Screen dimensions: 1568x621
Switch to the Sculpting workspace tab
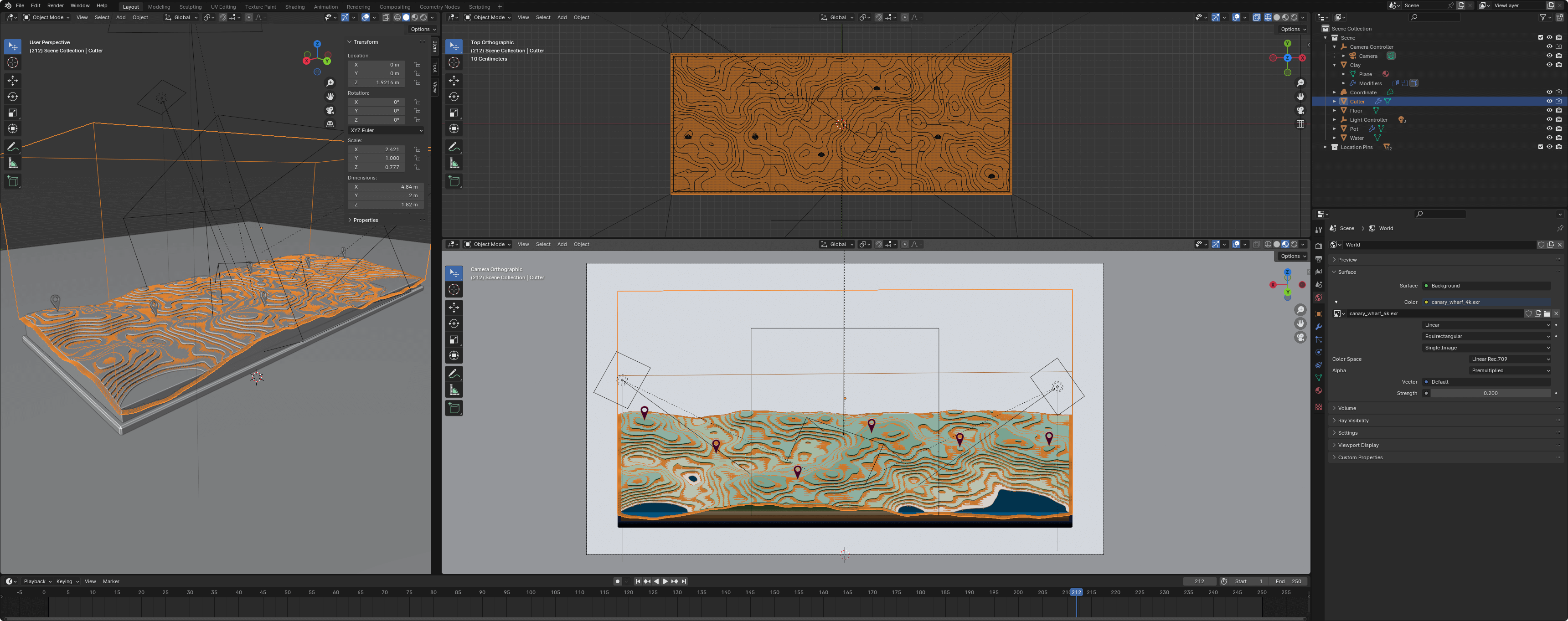click(x=191, y=7)
